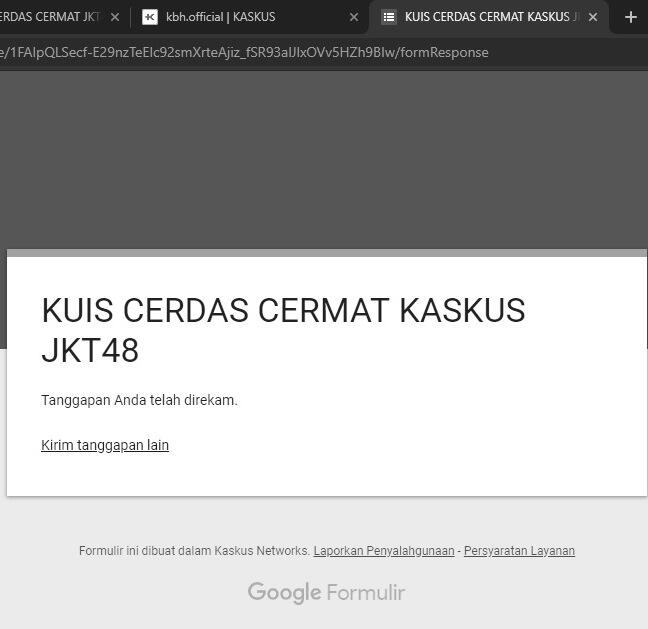Click the KUIS CERDAS CERMAT KASKUS JKT48 heading
This screenshot has width=648, height=629.
click(284, 330)
